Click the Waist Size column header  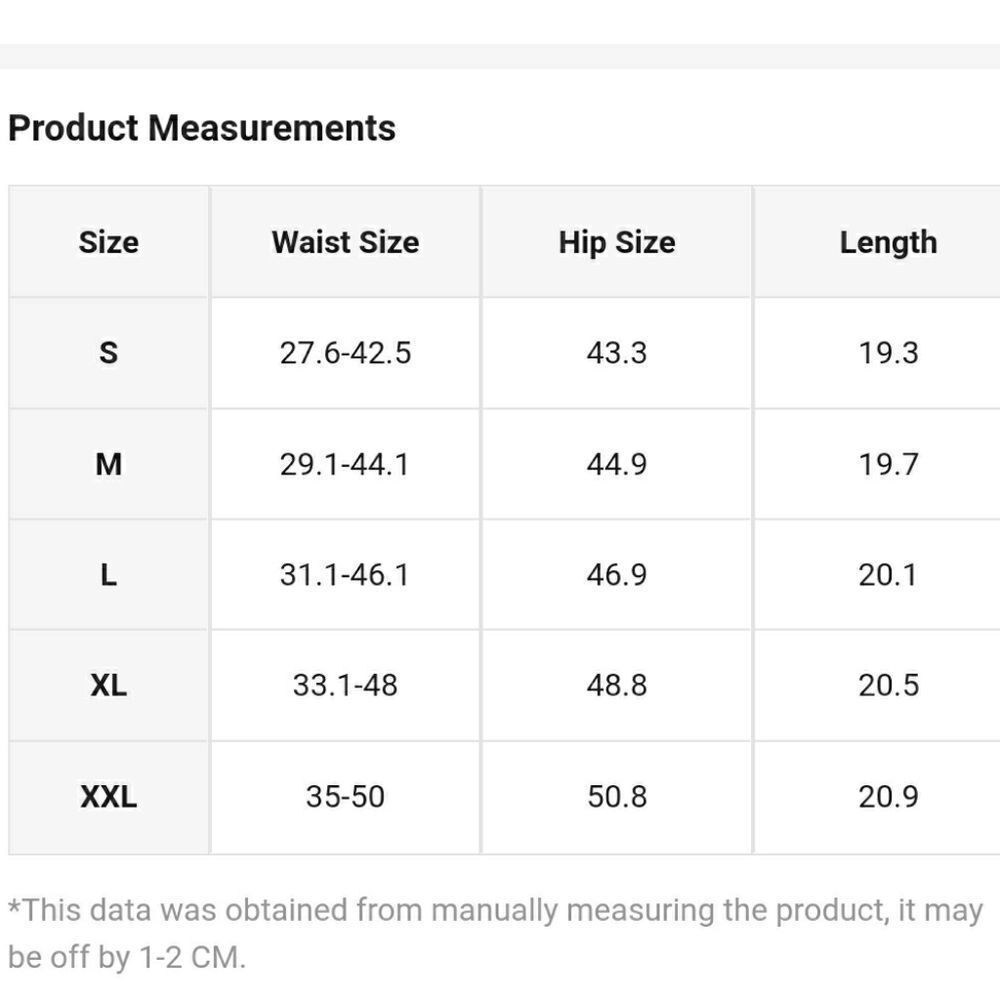coord(346,242)
